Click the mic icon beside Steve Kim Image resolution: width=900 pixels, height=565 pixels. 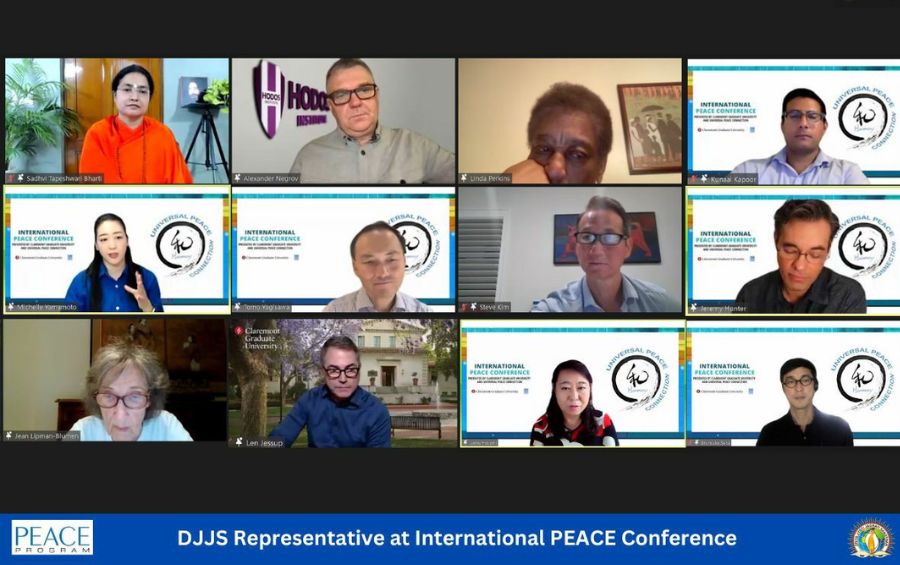[x=465, y=307]
